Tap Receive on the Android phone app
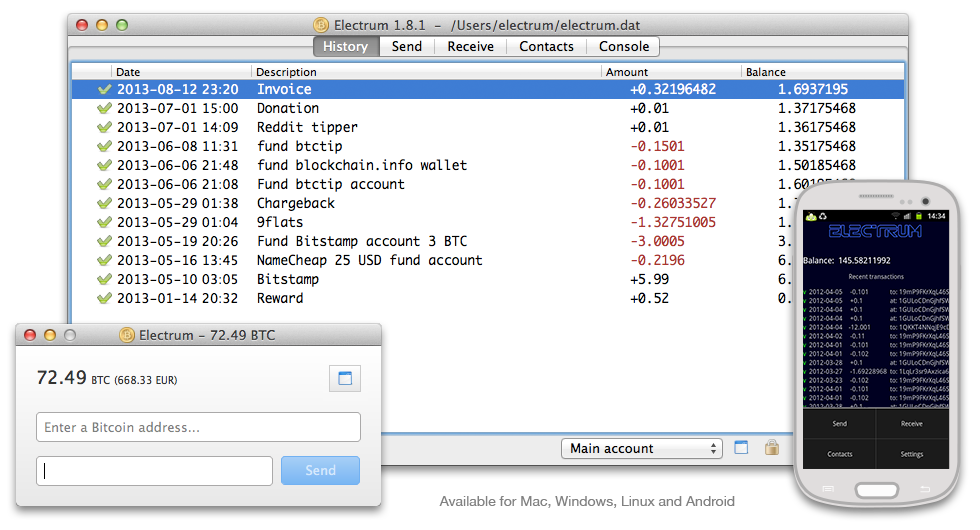The image size is (980, 530). point(912,423)
